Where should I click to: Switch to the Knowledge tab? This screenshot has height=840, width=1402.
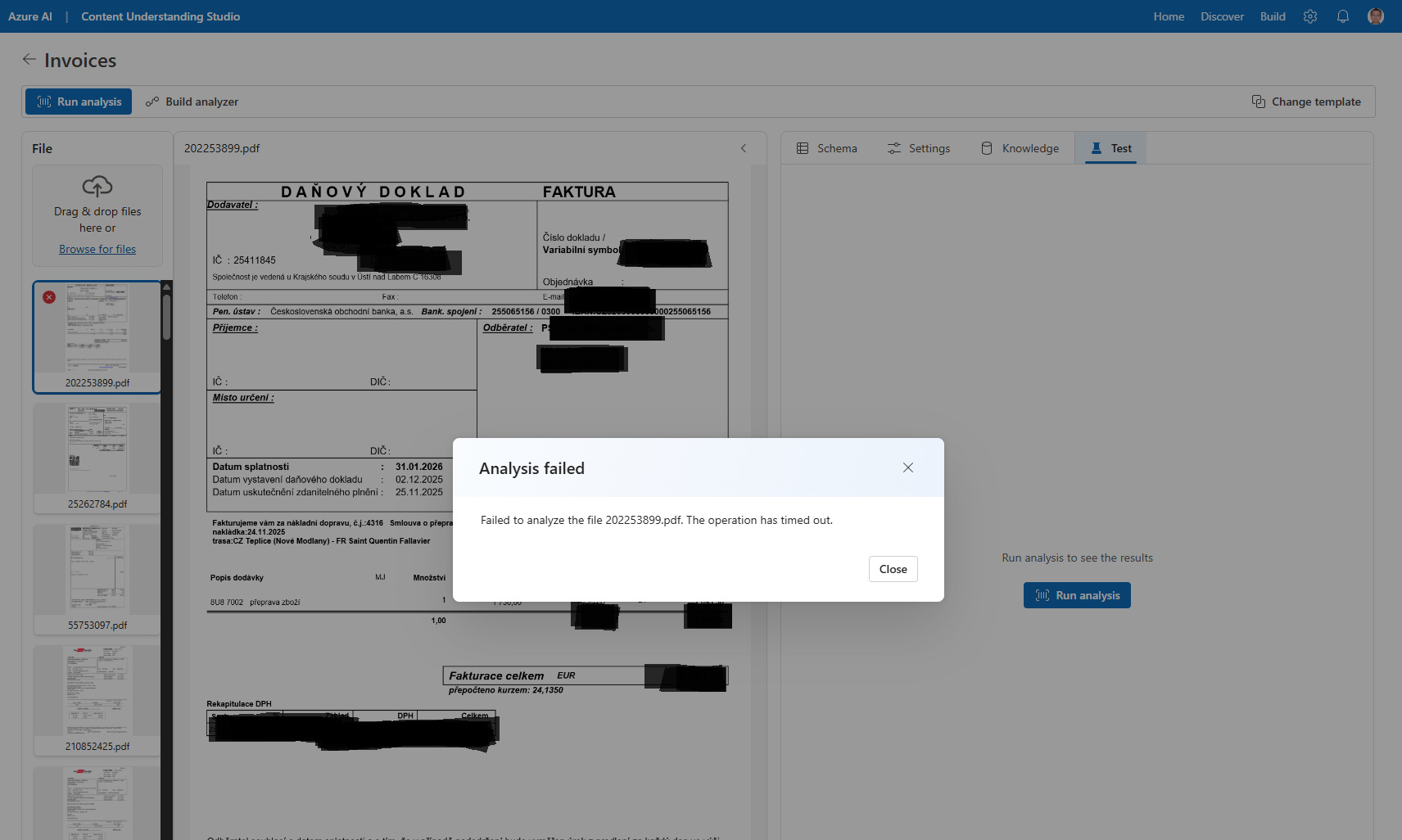pyautogui.click(x=1020, y=148)
